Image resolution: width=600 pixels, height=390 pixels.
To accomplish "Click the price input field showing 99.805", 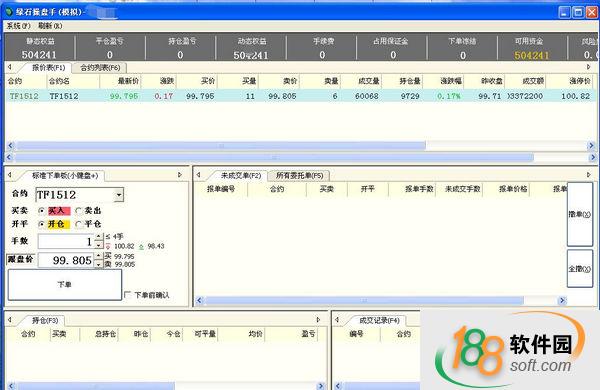I will pyautogui.click(x=66, y=260).
